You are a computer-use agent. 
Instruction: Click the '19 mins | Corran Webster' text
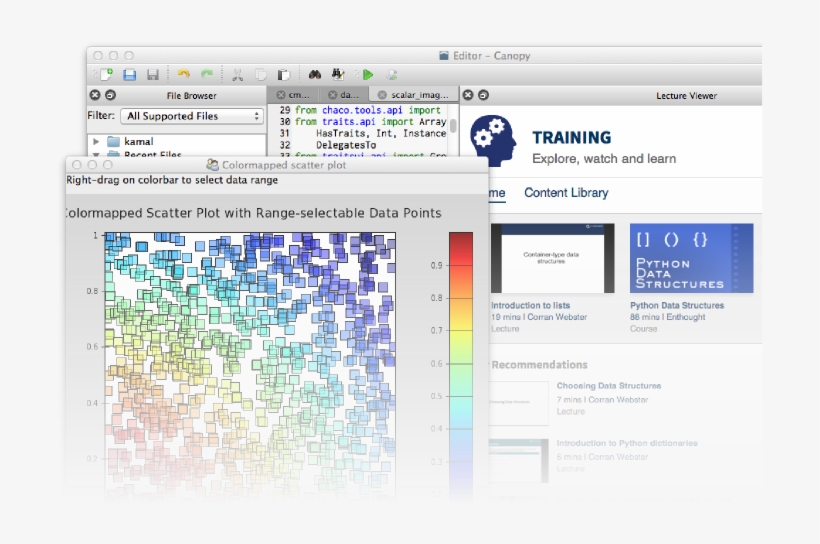pos(539,317)
